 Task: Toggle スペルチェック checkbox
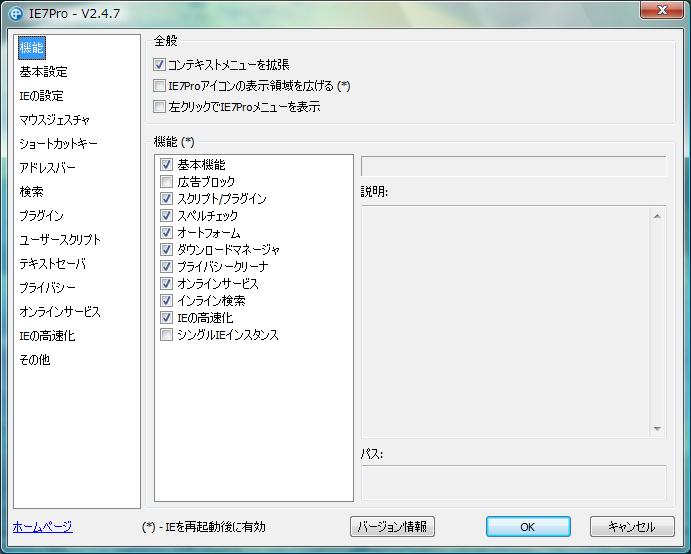pos(166,216)
